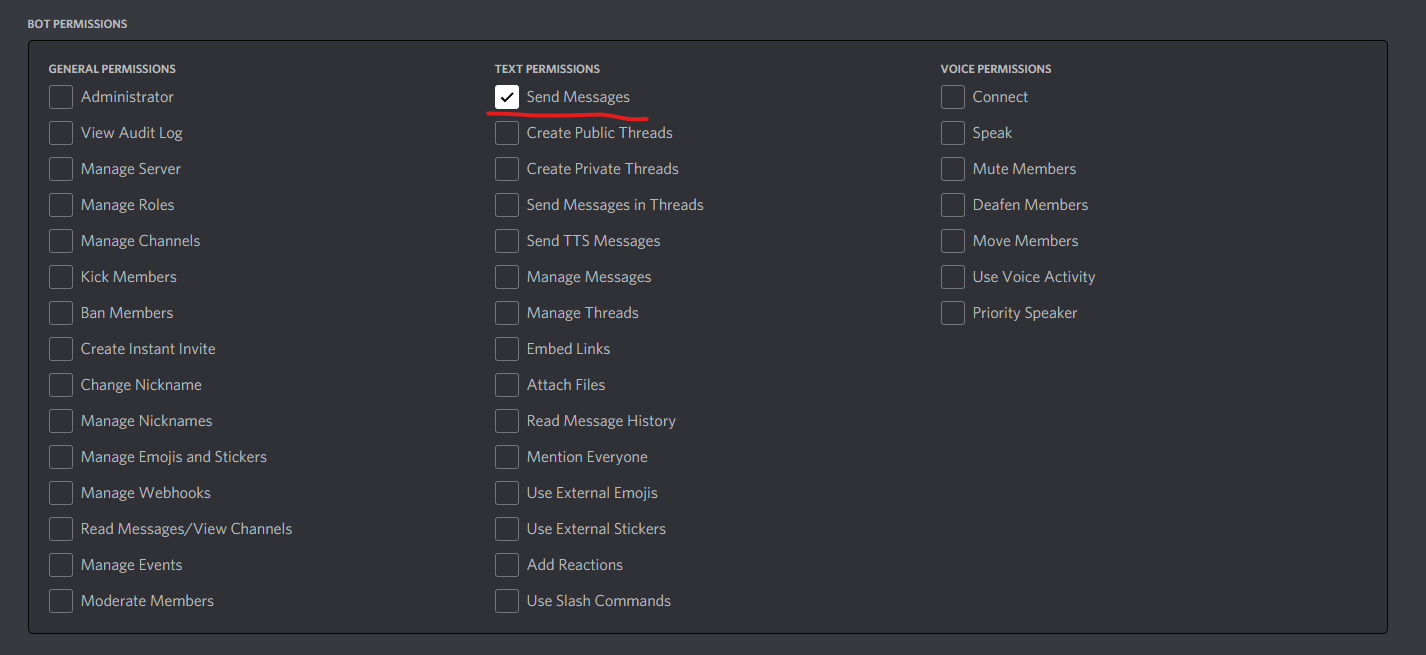Disable the Send Messages permission
Viewport: 1426px width, 655px height.
pyautogui.click(x=507, y=97)
